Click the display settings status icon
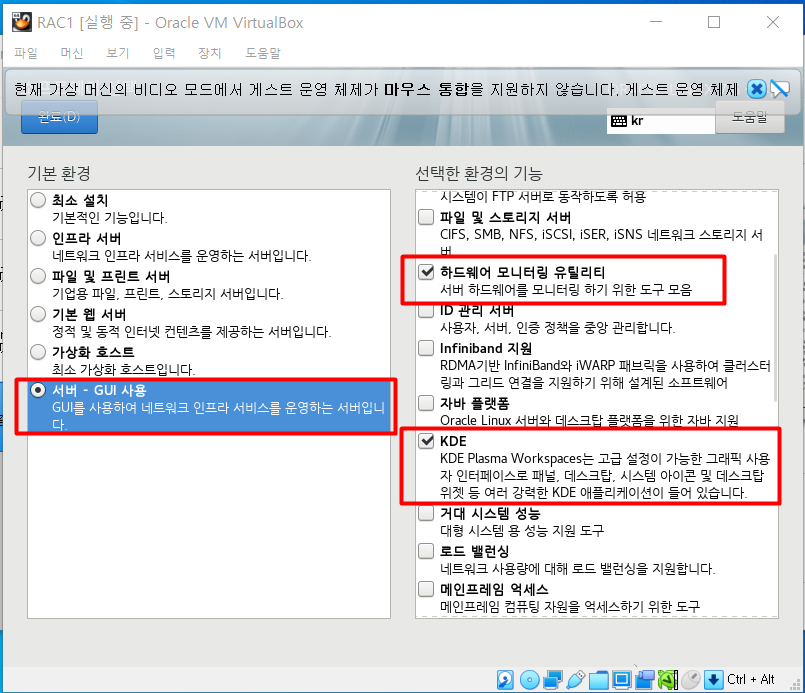The width and height of the screenshot is (805, 693). 622,680
